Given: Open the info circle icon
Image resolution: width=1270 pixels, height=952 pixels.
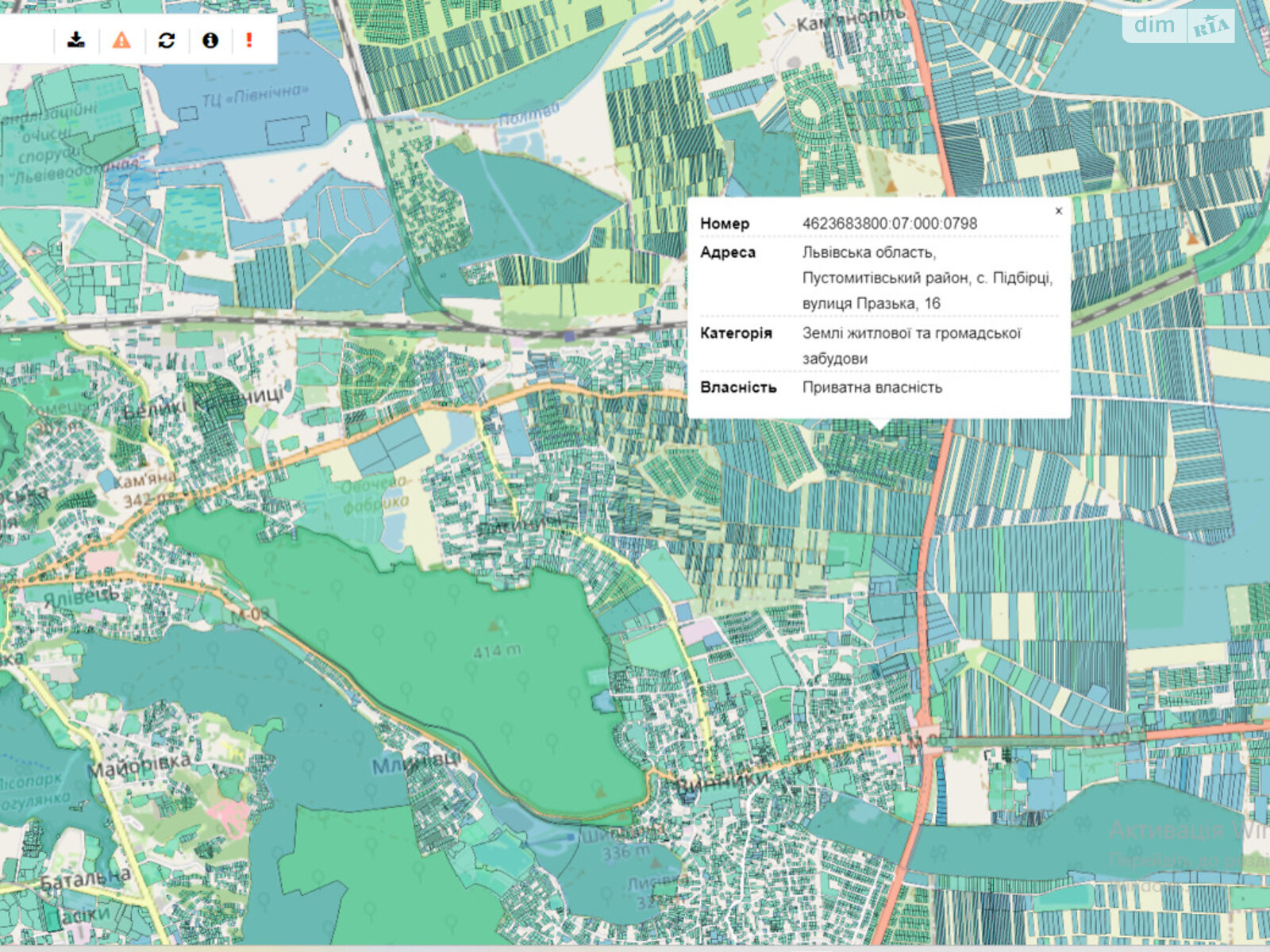Looking at the screenshot, I should 210,40.
